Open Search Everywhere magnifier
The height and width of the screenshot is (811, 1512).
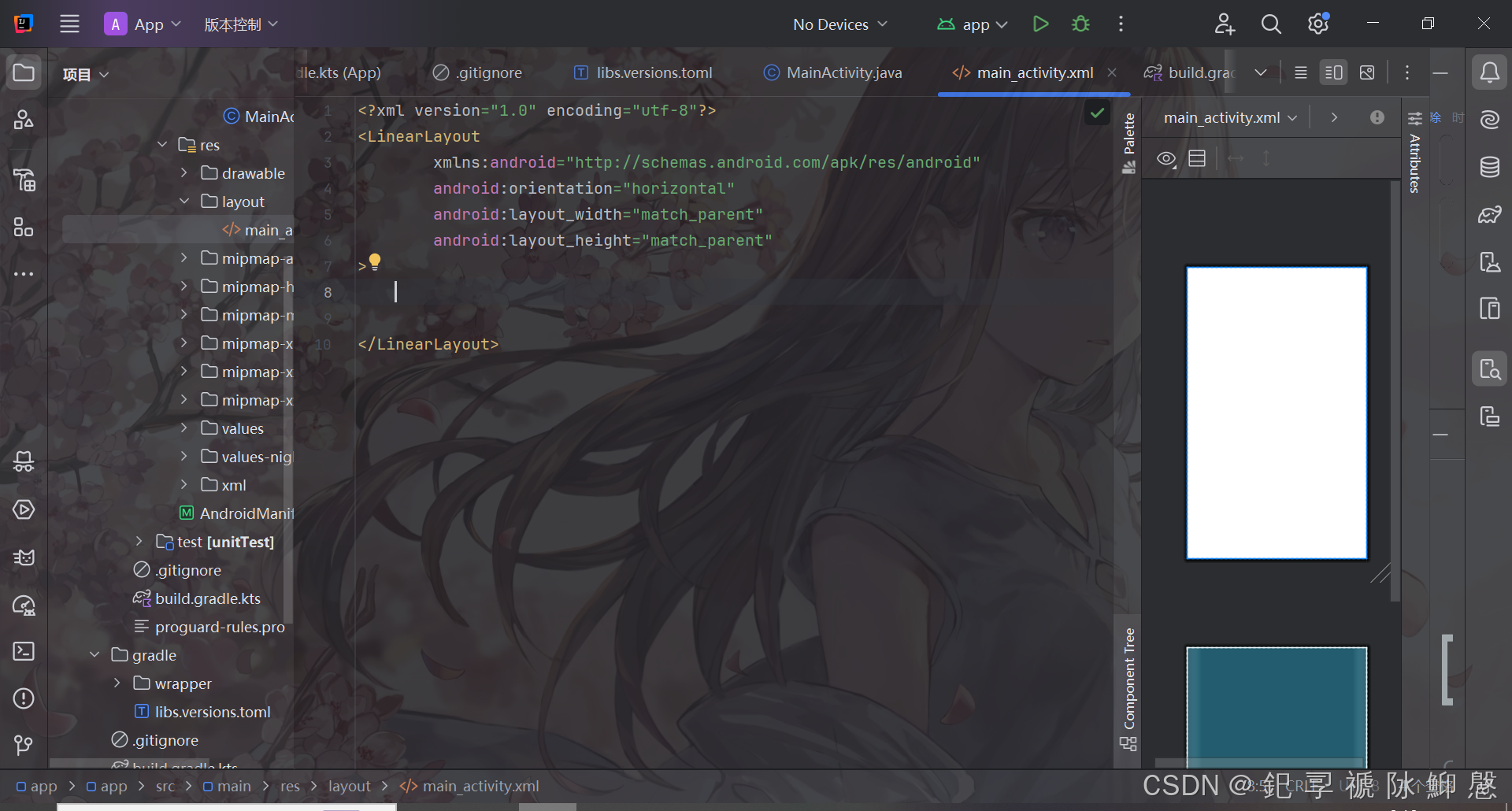(x=1271, y=24)
